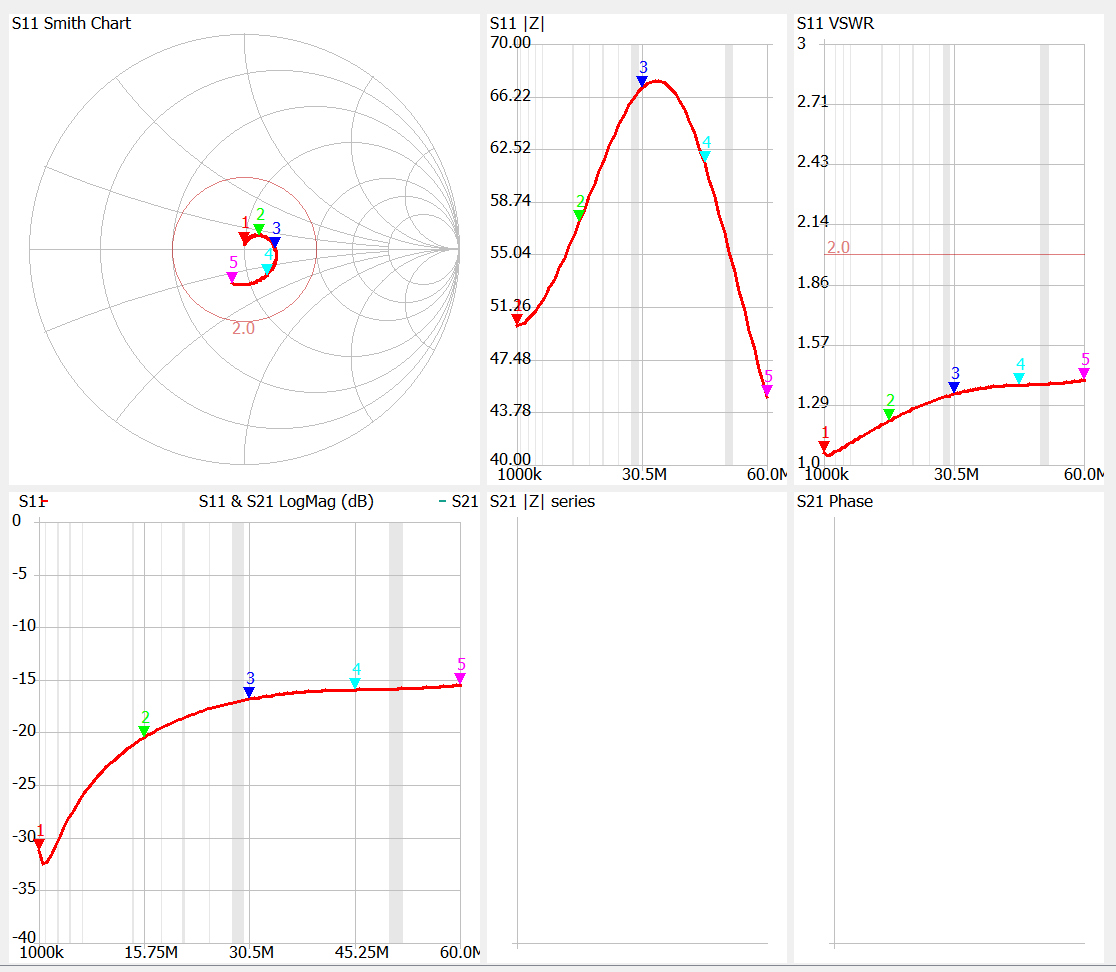Click red marker 1 on the Smith chart
The height and width of the screenshot is (972, 1116).
244,238
